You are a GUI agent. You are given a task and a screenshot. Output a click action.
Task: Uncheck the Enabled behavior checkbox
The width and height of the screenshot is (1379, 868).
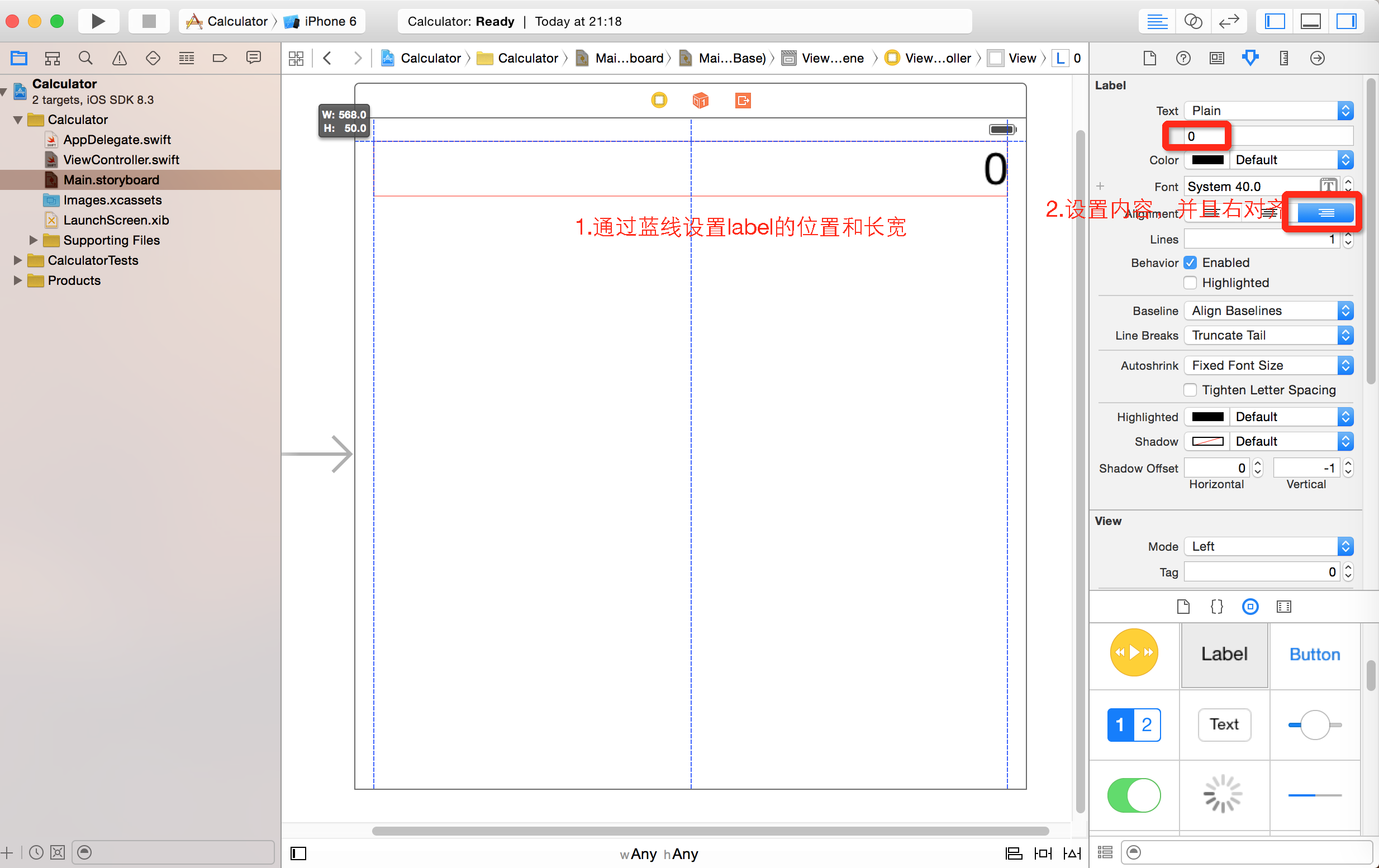click(x=1190, y=262)
